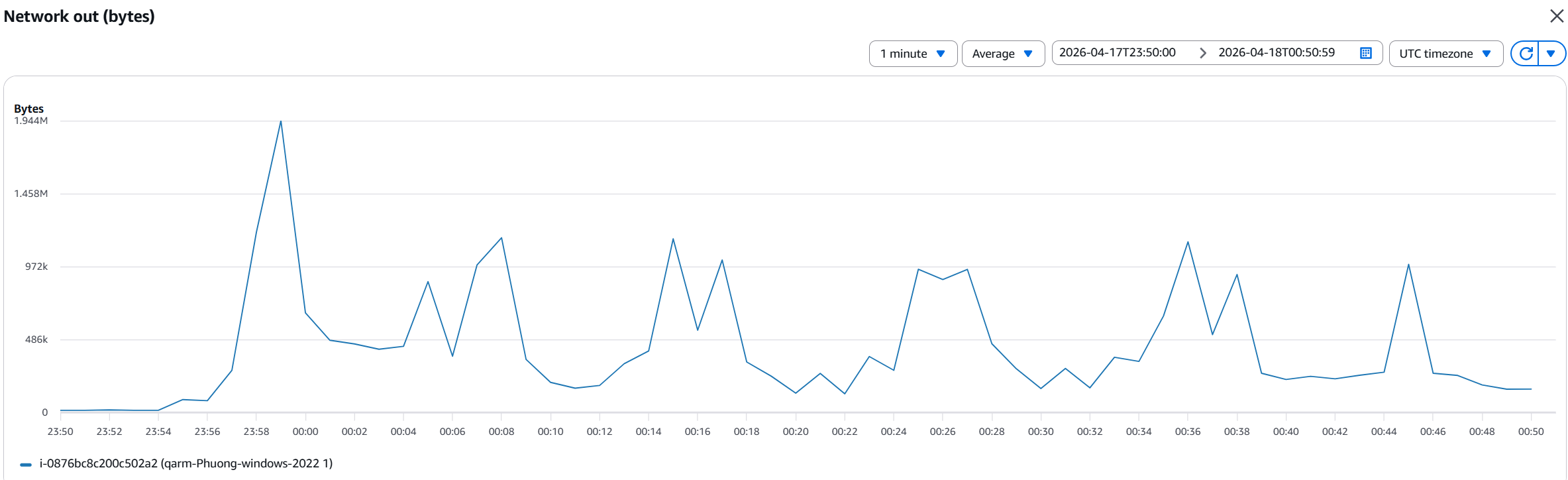
Task: Edit the end time 2026-04-18T00:50:59
Action: (x=1277, y=52)
